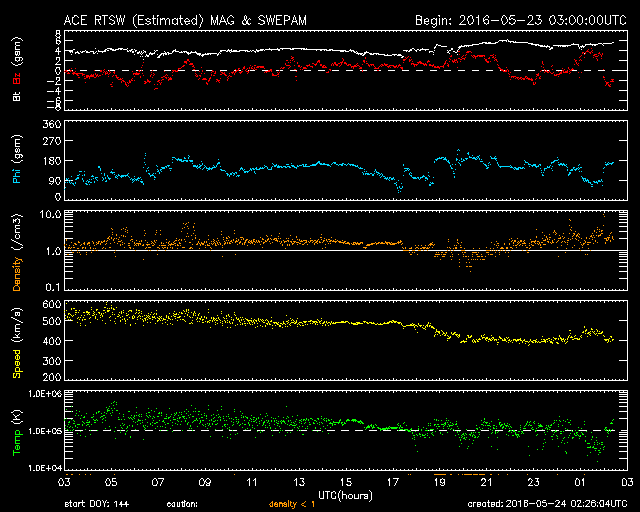This screenshot has width=640, height=512.
Task: Select the 1.0E+05 tick on Temp axis
Action: click(45, 431)
